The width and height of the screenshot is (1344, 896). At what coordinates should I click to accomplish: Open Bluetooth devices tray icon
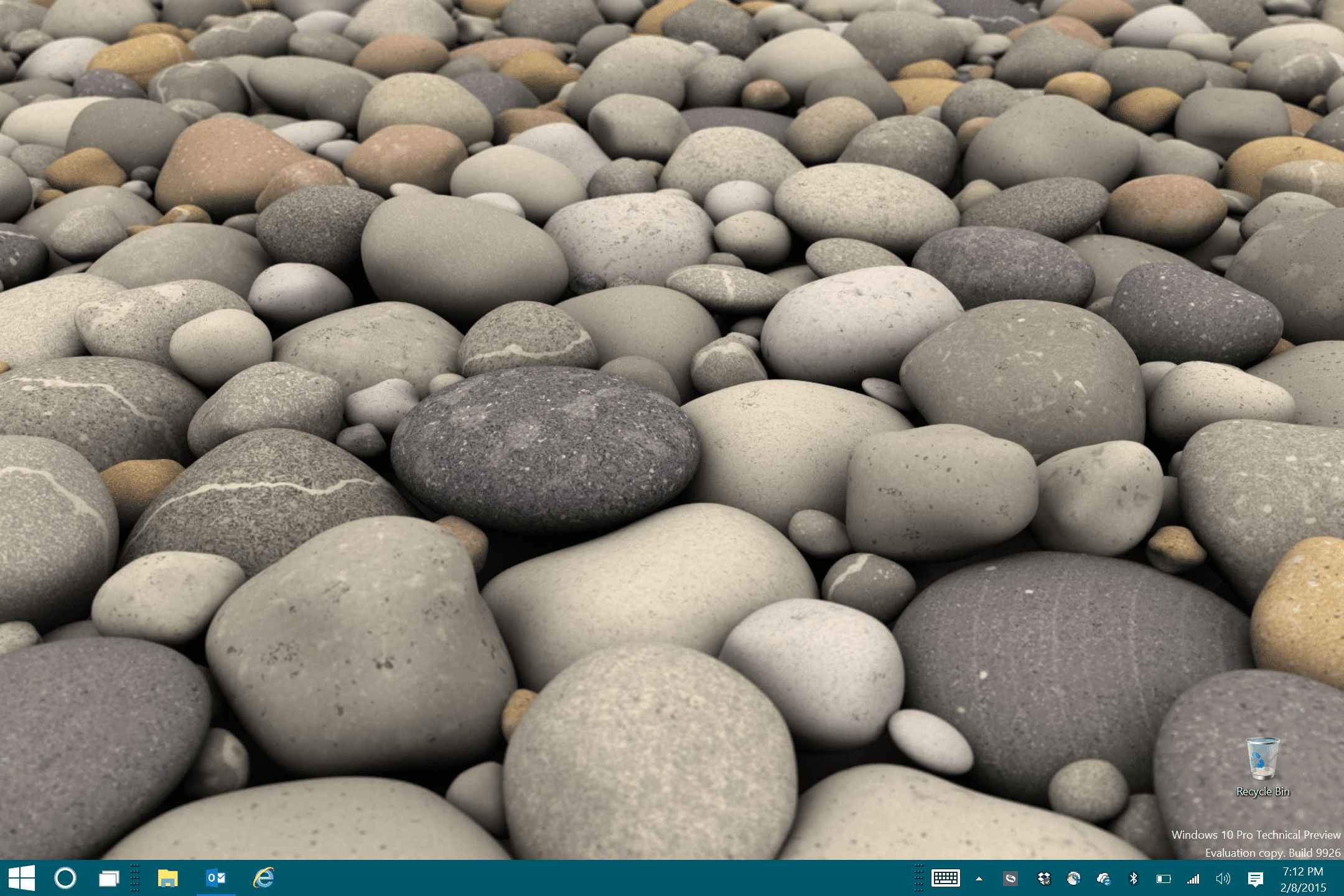tap(1133, 879)
